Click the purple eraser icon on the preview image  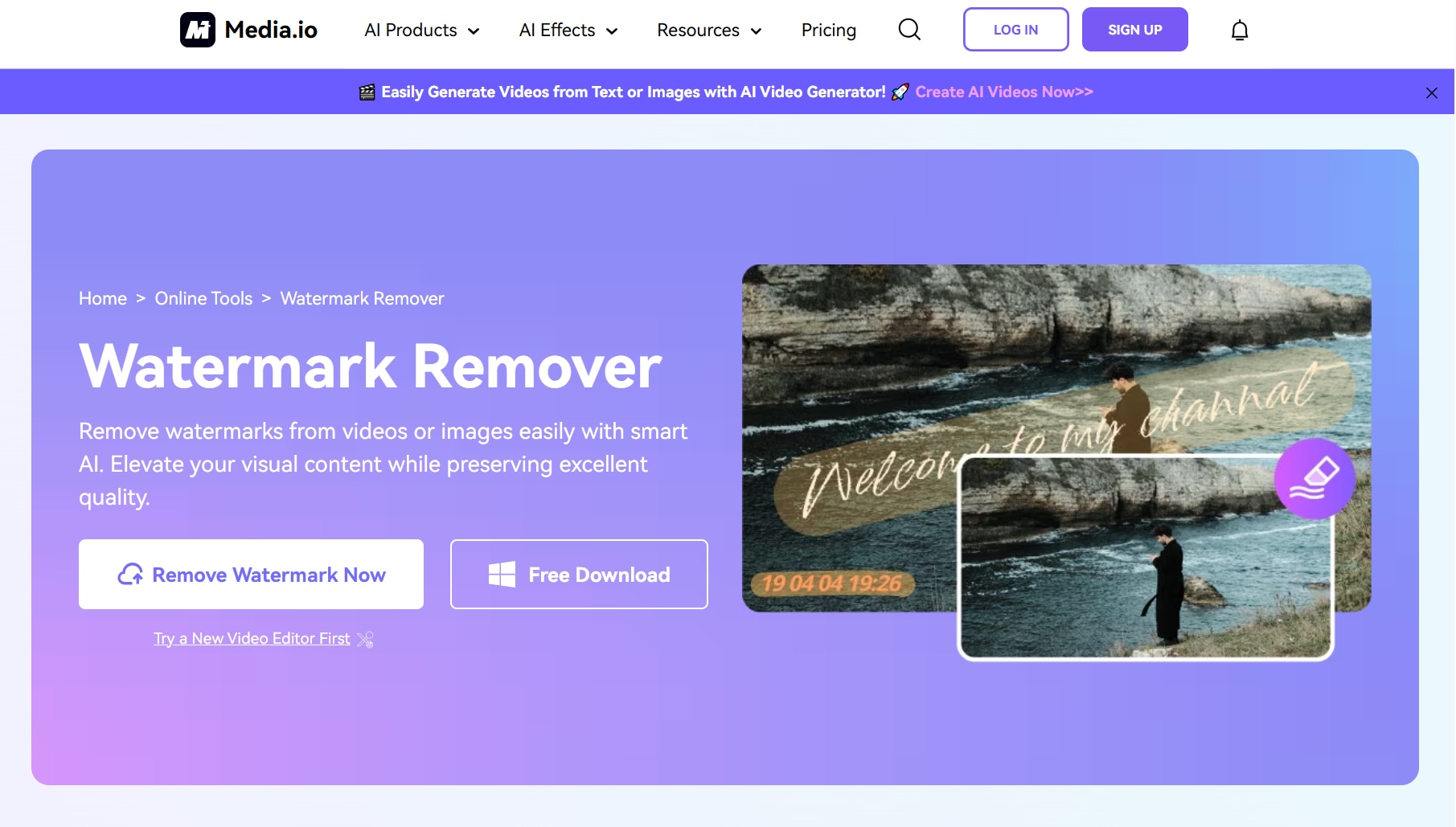(x=1314, y=478)
